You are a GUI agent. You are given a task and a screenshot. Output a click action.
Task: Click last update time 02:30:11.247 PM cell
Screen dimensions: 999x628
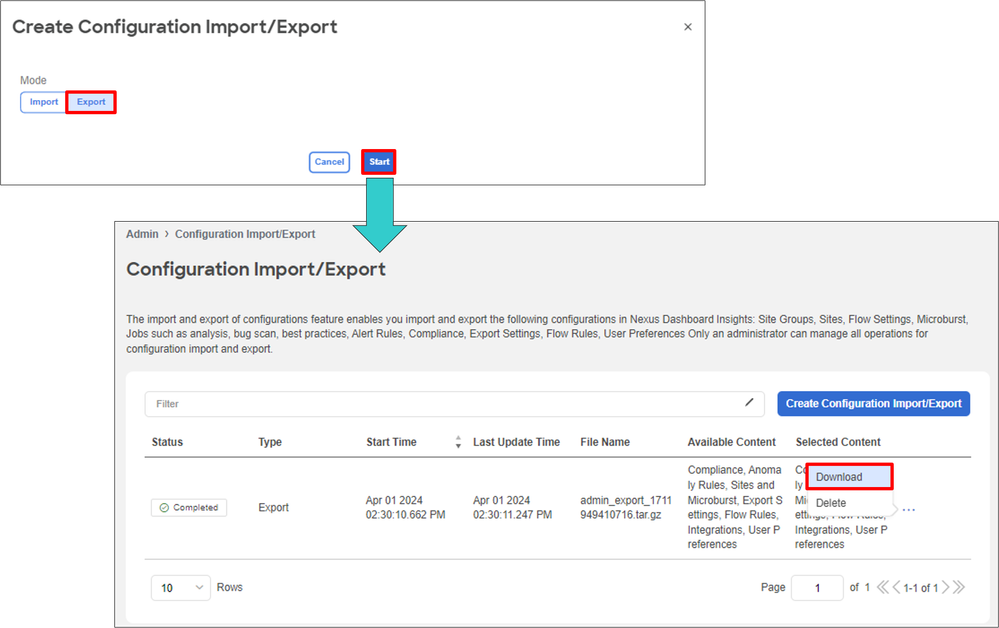click(512, 508)
